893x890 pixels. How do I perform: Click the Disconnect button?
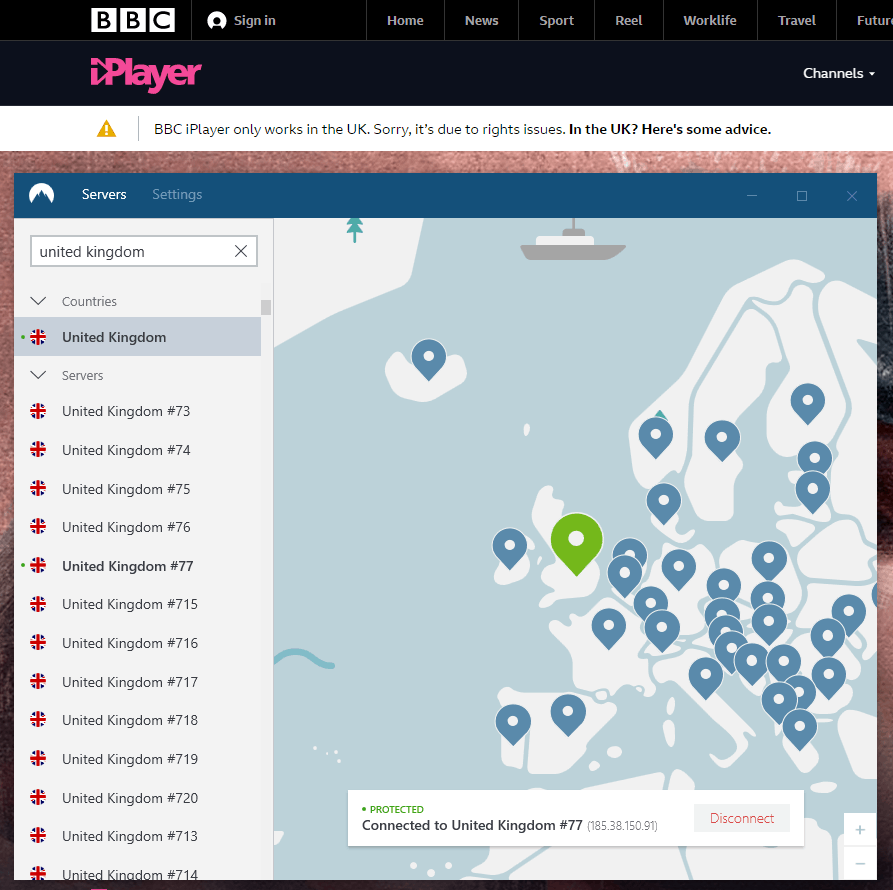[742, 818]
